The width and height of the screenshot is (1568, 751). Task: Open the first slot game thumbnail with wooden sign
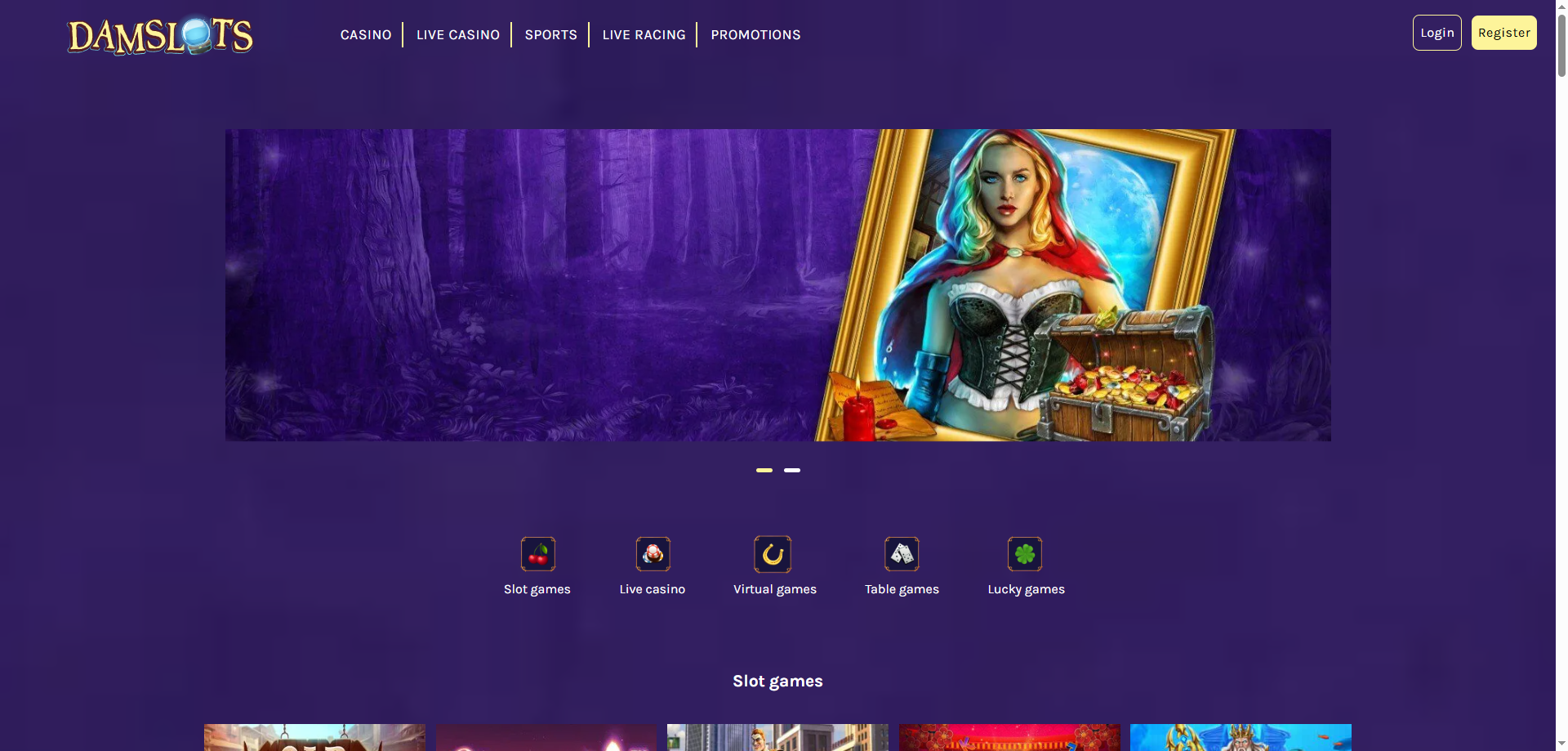(x=314, y=737)
